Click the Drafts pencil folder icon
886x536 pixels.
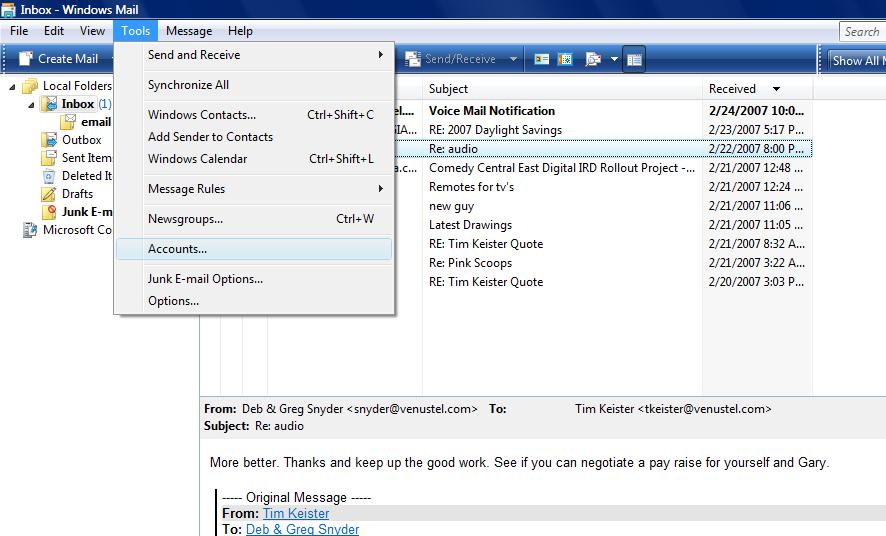pos(50,194)
